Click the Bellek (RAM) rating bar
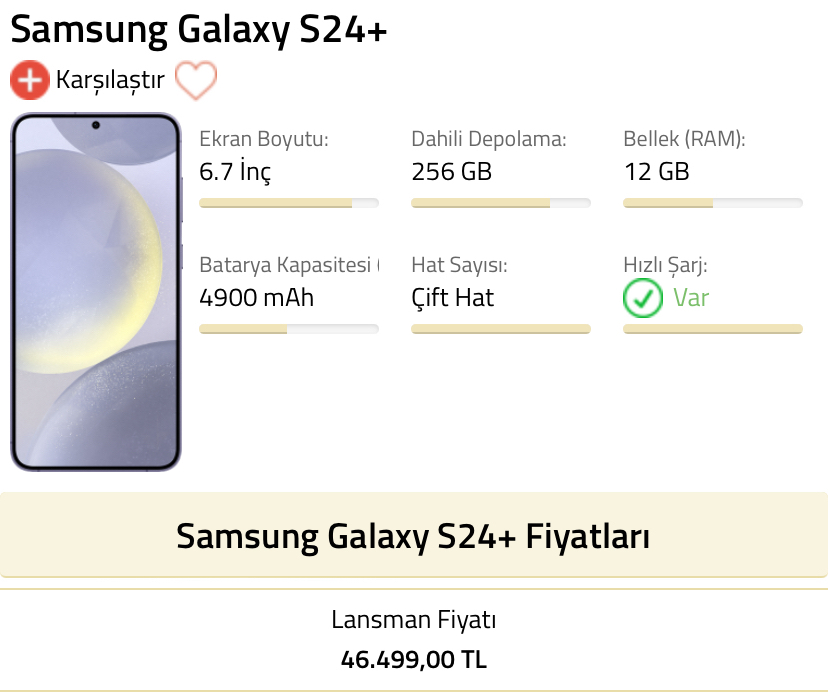828x692 pixels. [x=713, y=203]
